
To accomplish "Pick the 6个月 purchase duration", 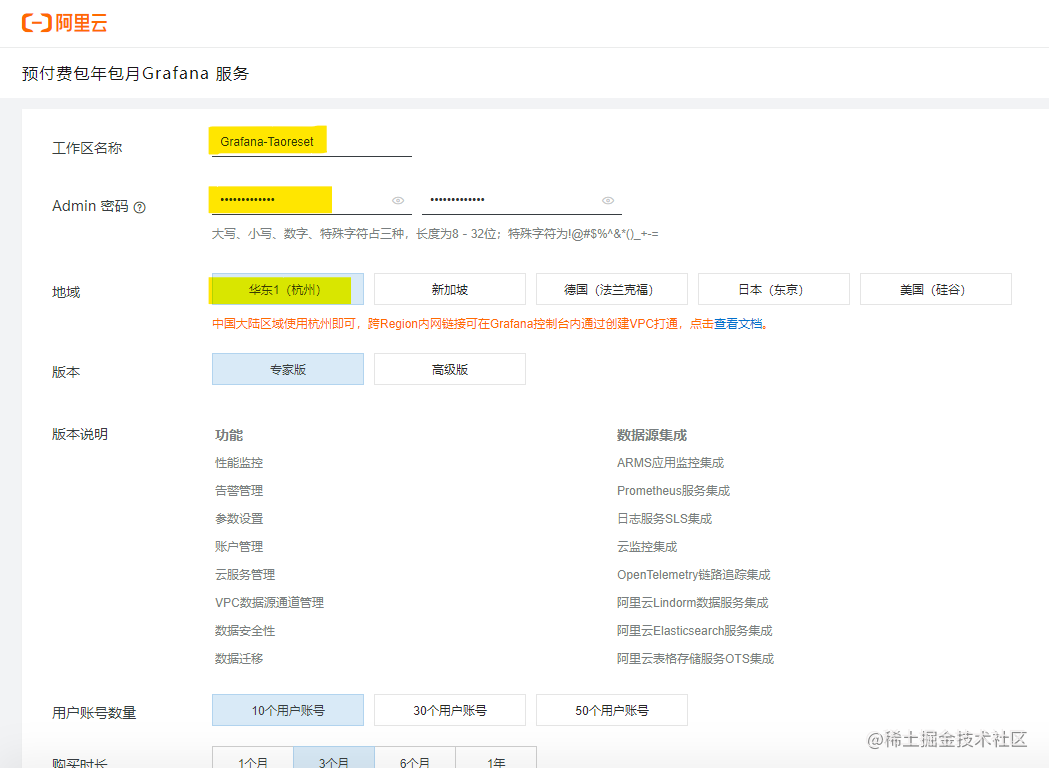I will (x=415, y=758).
